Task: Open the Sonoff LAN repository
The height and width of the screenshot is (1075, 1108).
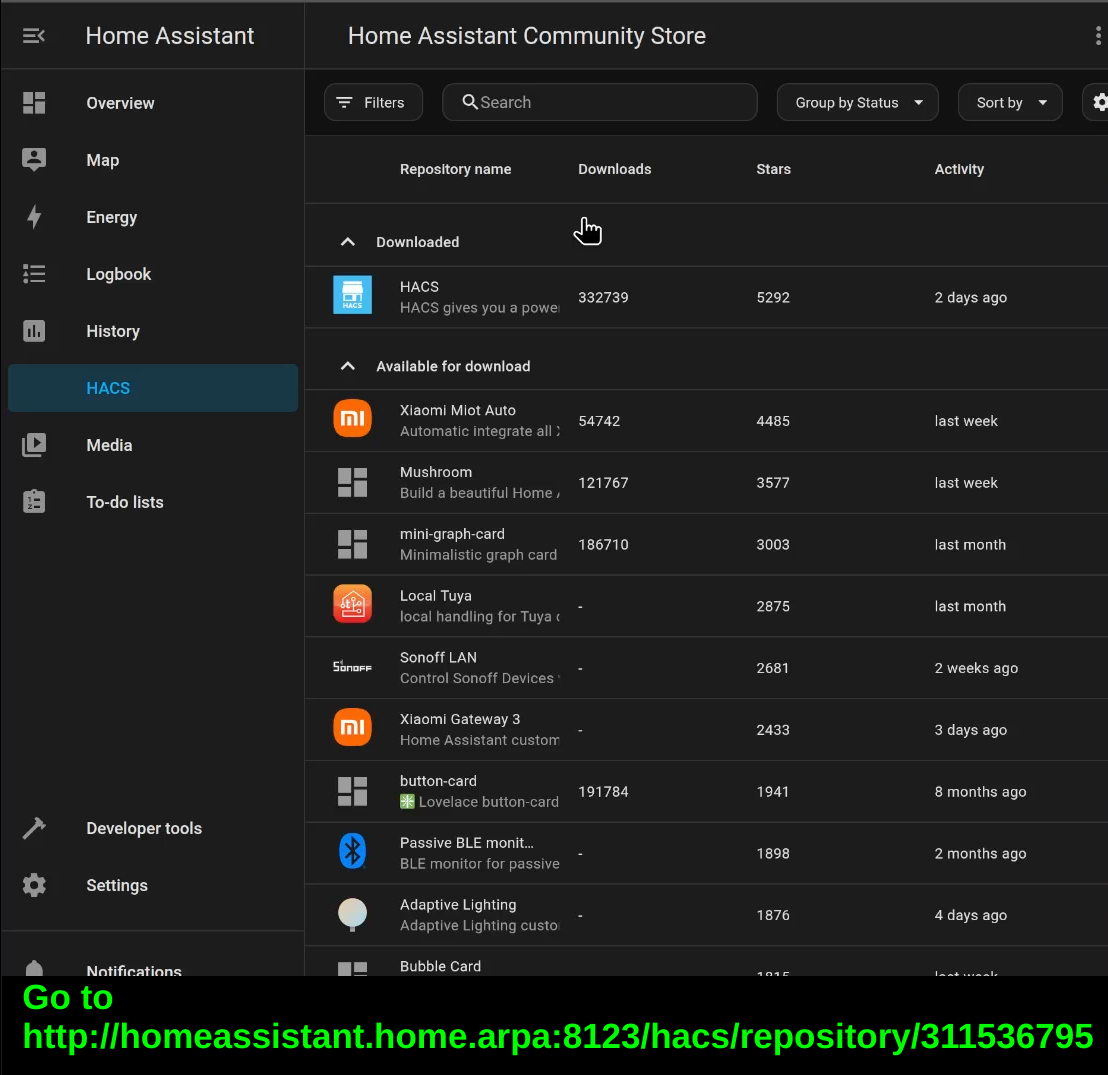Action: [707, 668]
